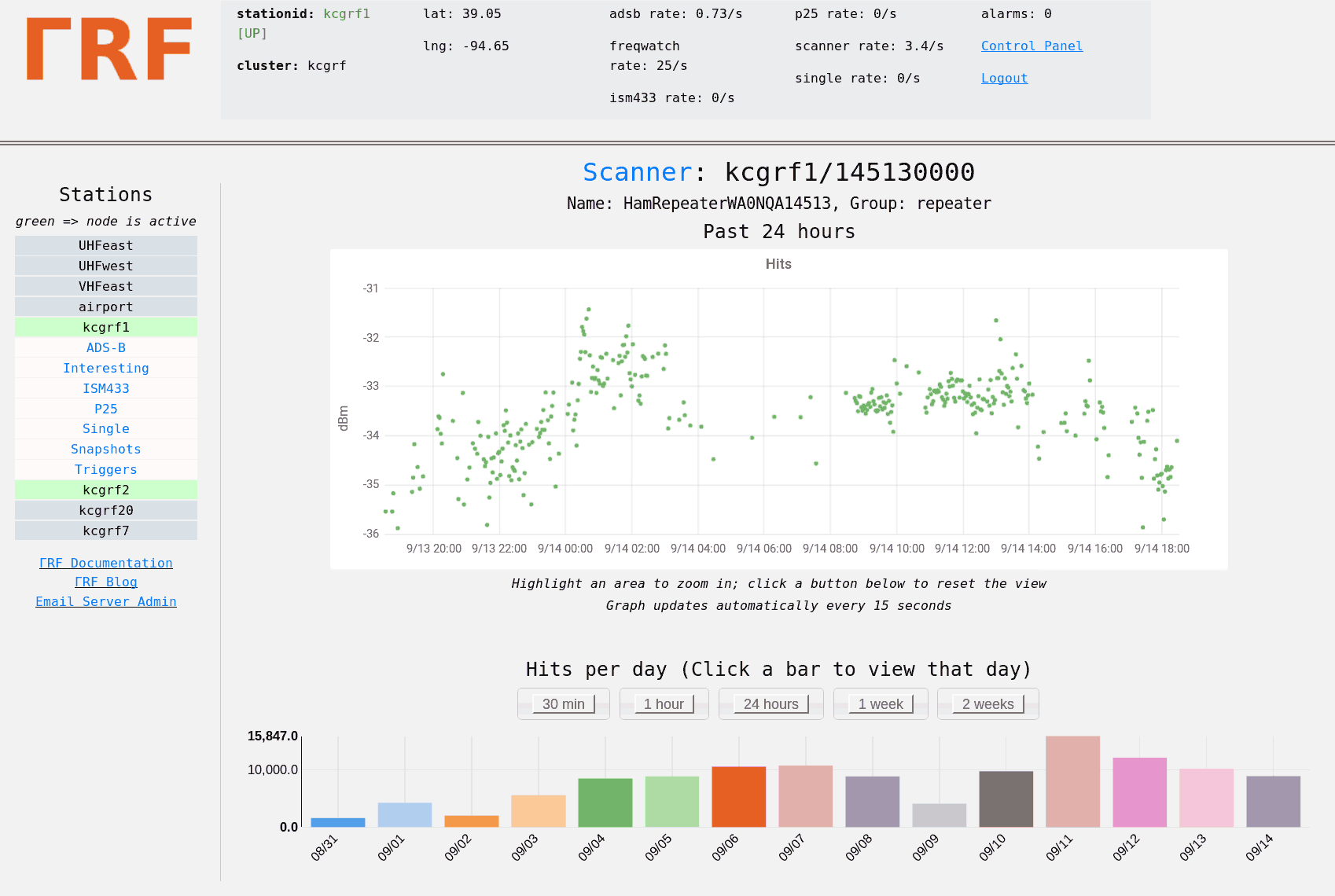Set the view to 1 hour
This screenshot has width=1335, height=896.
[664, 703]
